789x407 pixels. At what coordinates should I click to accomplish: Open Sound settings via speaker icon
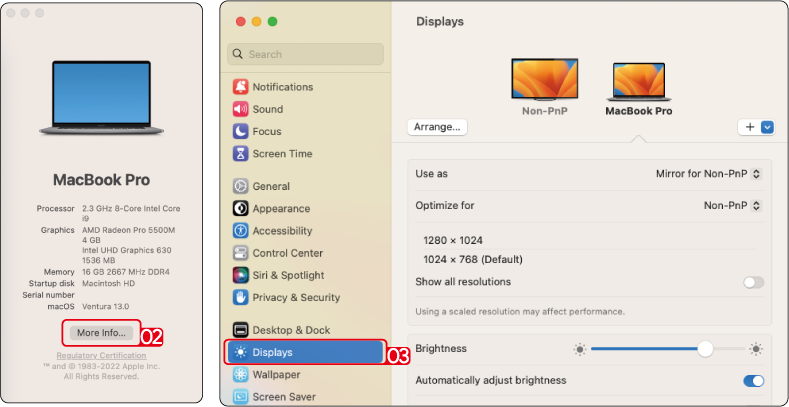(x=240, y=109)
